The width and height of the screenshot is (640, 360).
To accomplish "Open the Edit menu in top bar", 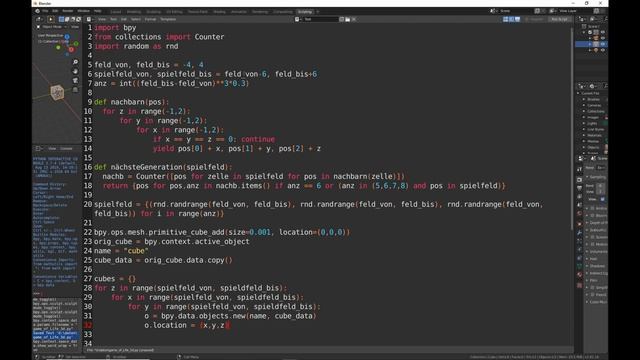I will [55, 11].
